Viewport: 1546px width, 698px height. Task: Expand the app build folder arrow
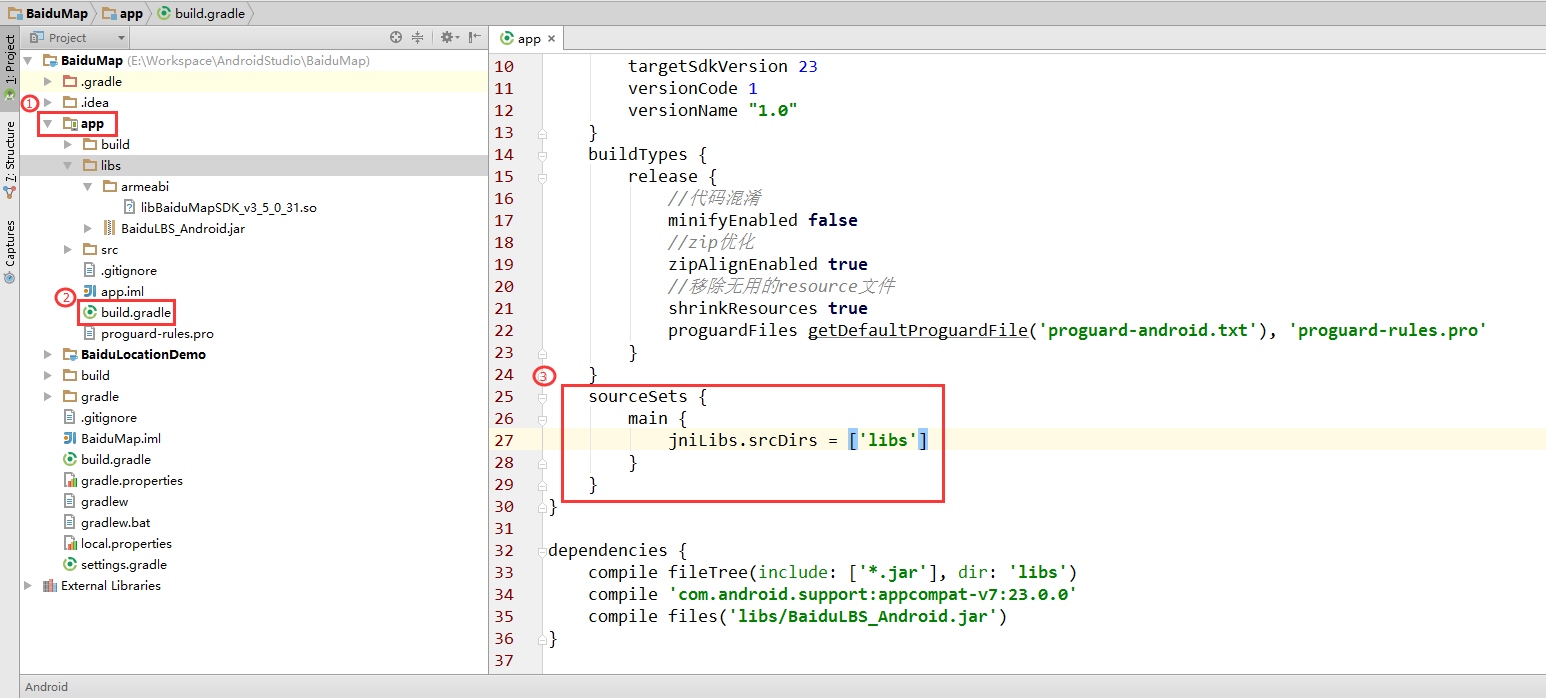click(x=68, y=145)
